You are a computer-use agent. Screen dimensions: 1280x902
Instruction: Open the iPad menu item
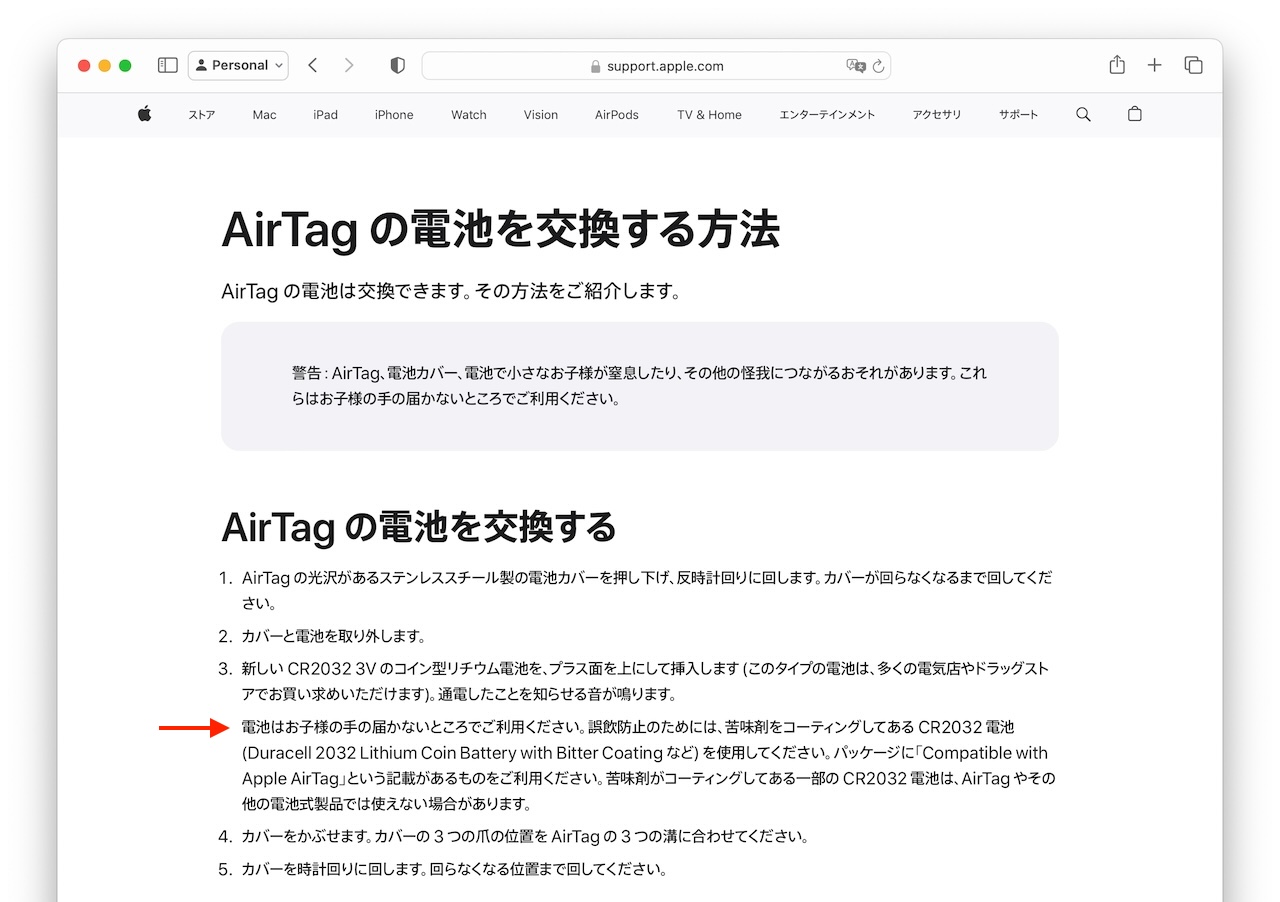pos(325,115)
